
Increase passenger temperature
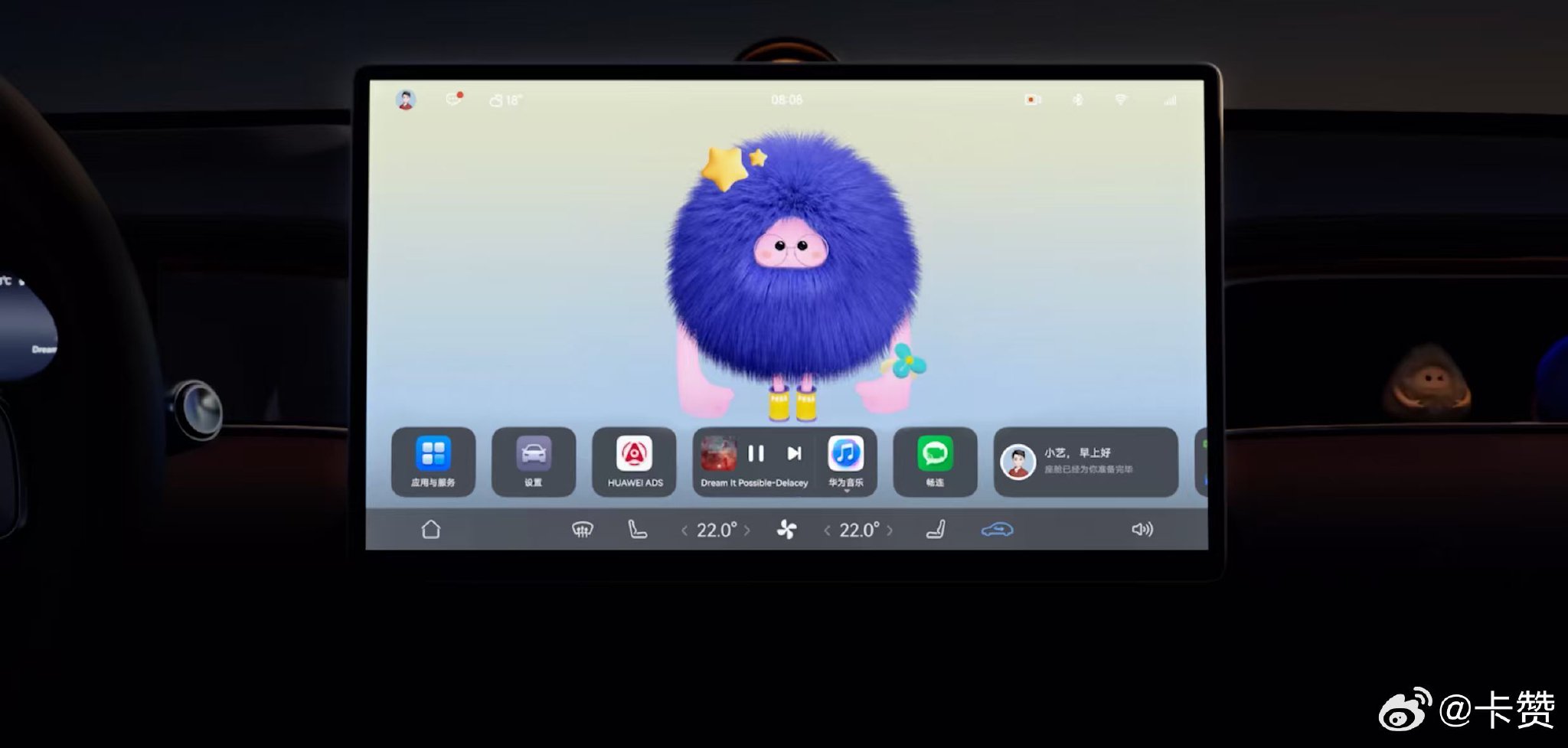click(x=890, y=530)
